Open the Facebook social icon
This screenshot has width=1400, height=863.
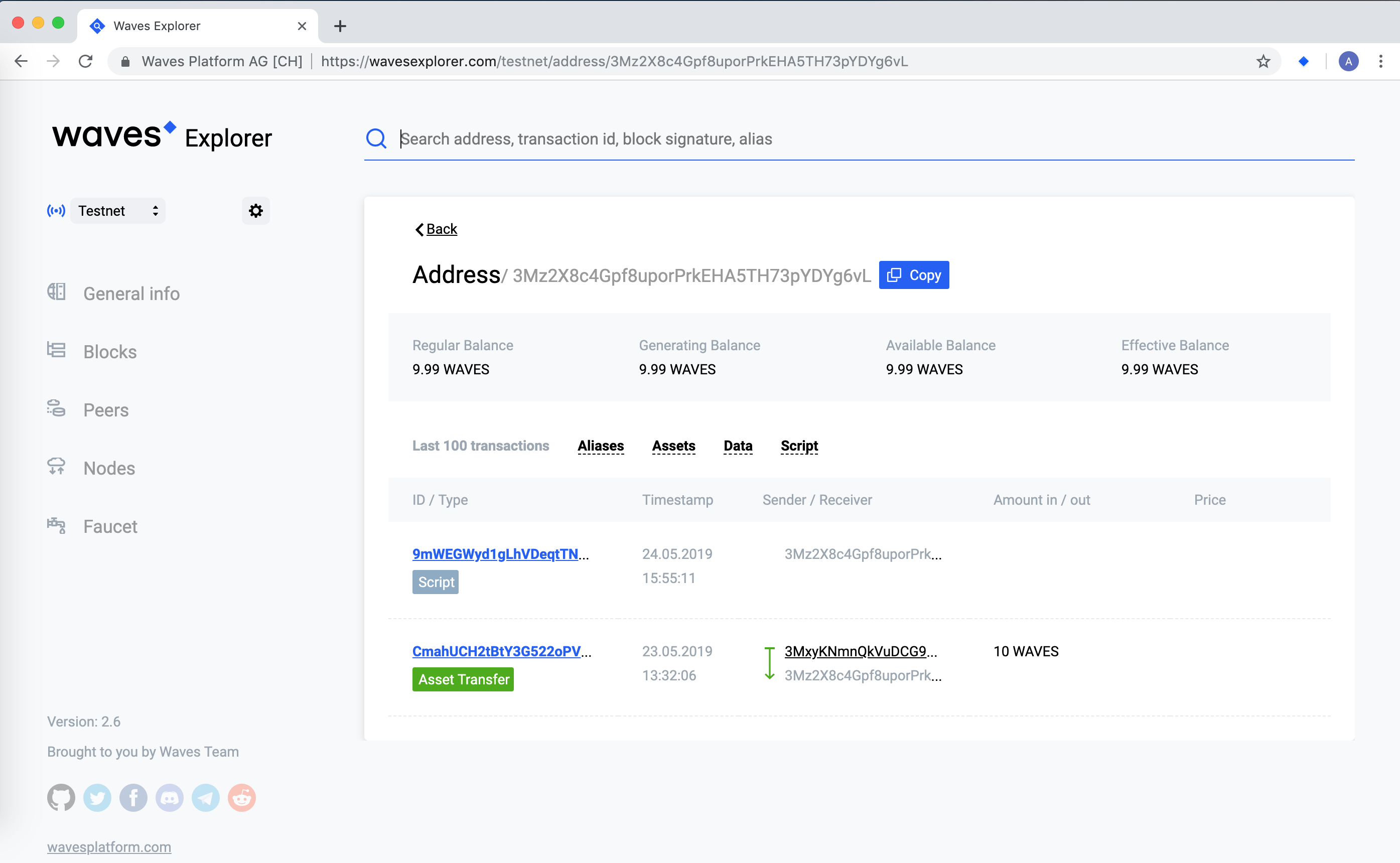pos(133,797)
